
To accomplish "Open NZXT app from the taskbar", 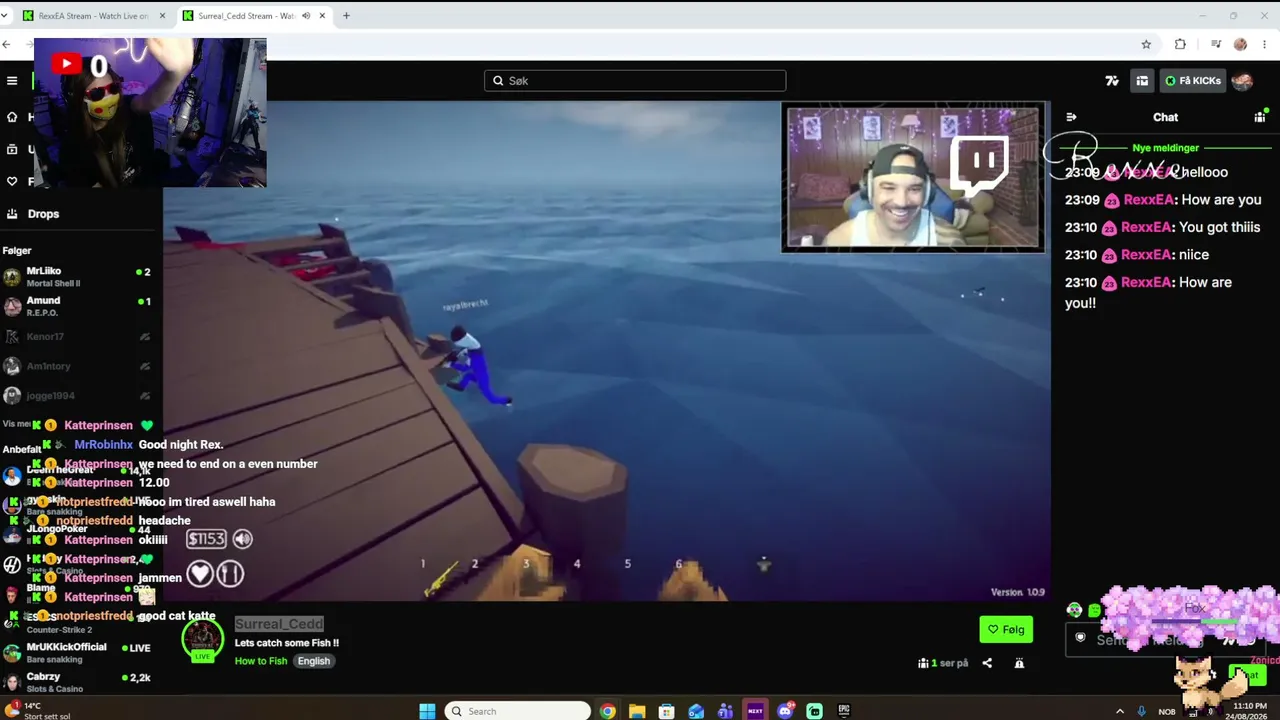I will (x=755, y=711).
